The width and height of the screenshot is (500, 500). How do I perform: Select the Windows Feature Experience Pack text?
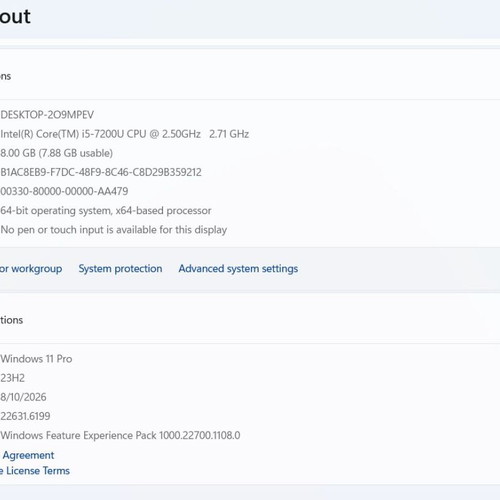point(120,435)
